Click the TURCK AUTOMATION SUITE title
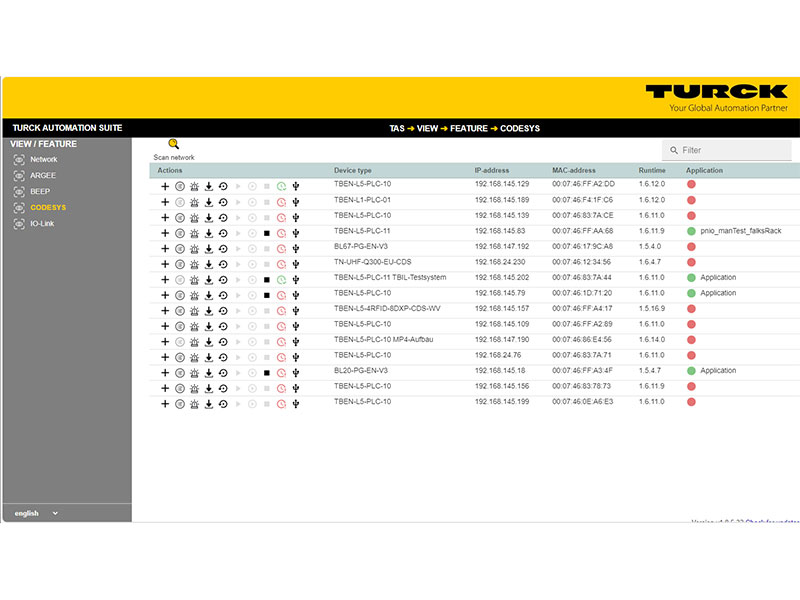The image size is (800, 600). pos(67,128)
